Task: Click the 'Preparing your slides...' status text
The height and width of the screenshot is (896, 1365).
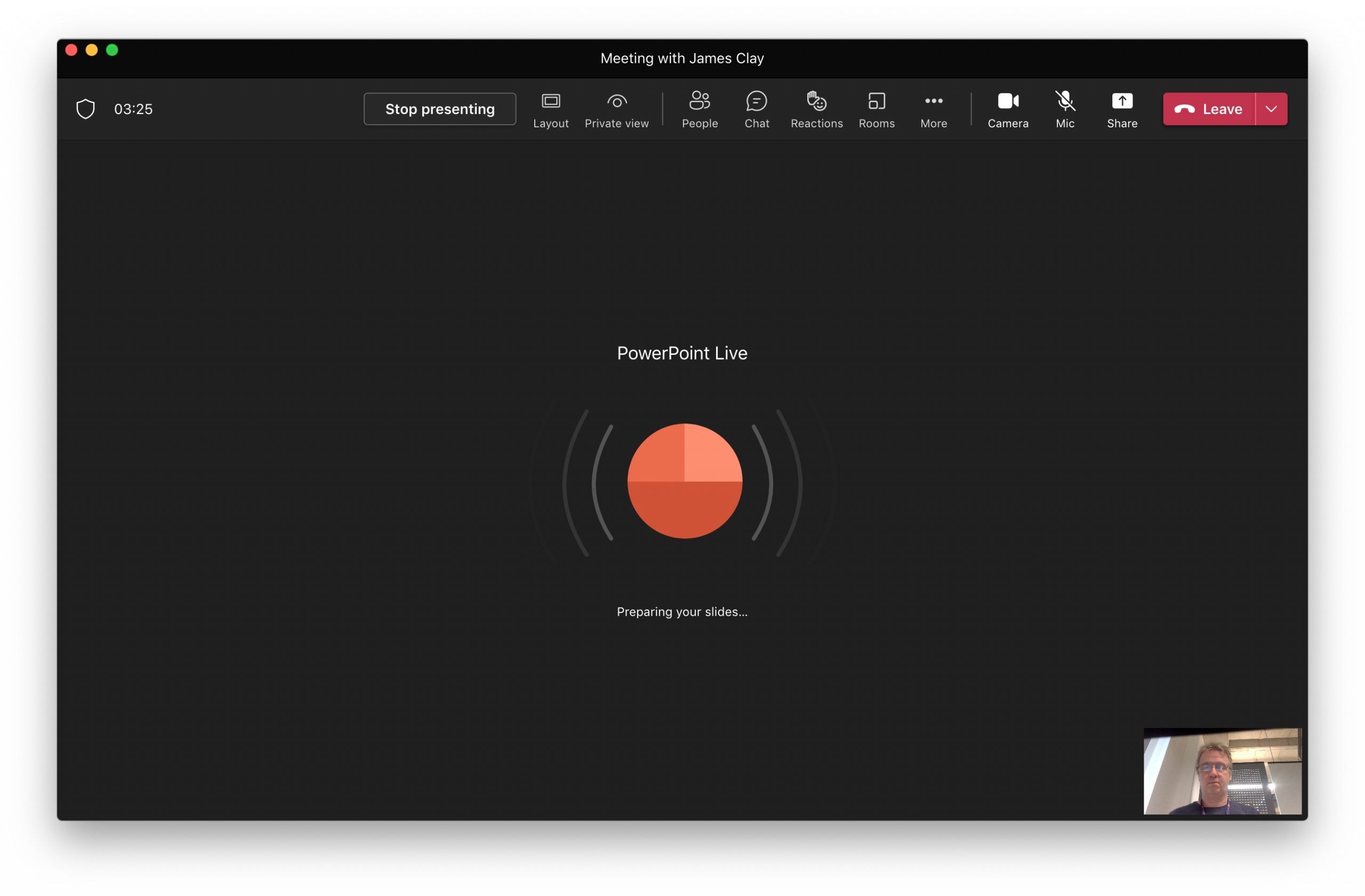Action: pyautogui.click(x=682, y=612)
